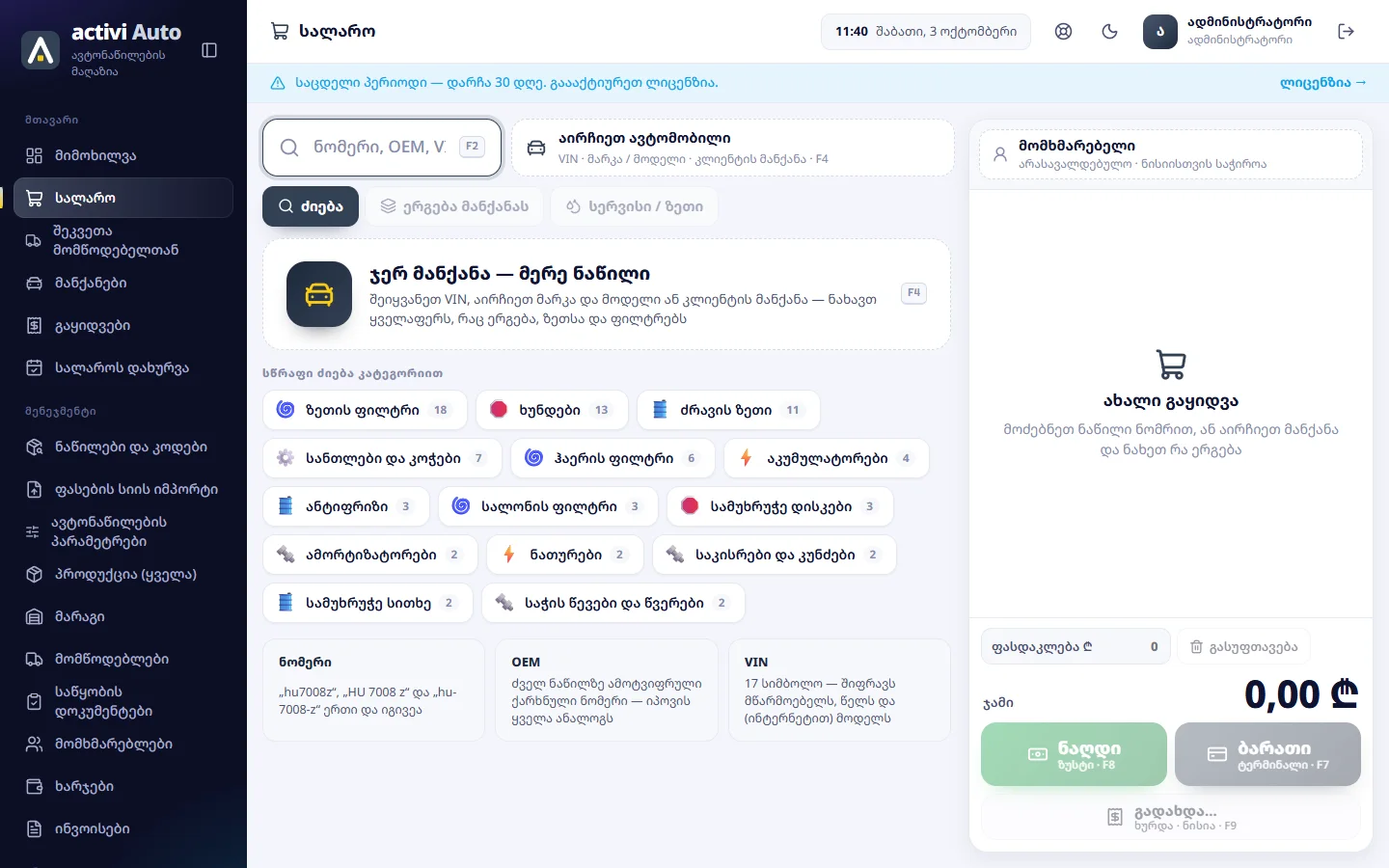This screenshot has height=868, width=1389.
Task: Click the საკისრები და კუნძები chip
Action: (x=775, y=555)
